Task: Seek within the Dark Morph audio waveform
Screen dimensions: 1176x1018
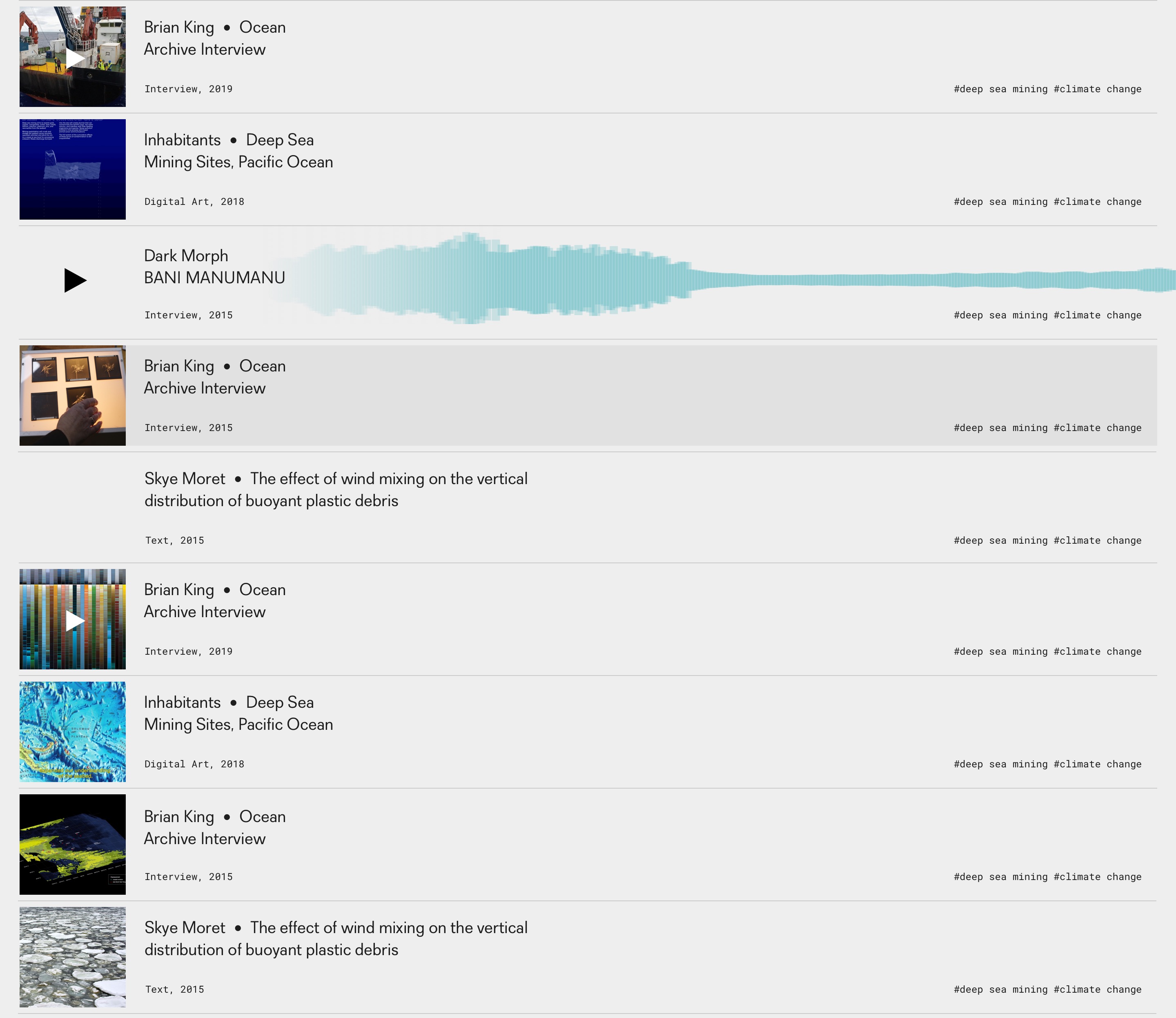Action: click(x=719, y=278)
